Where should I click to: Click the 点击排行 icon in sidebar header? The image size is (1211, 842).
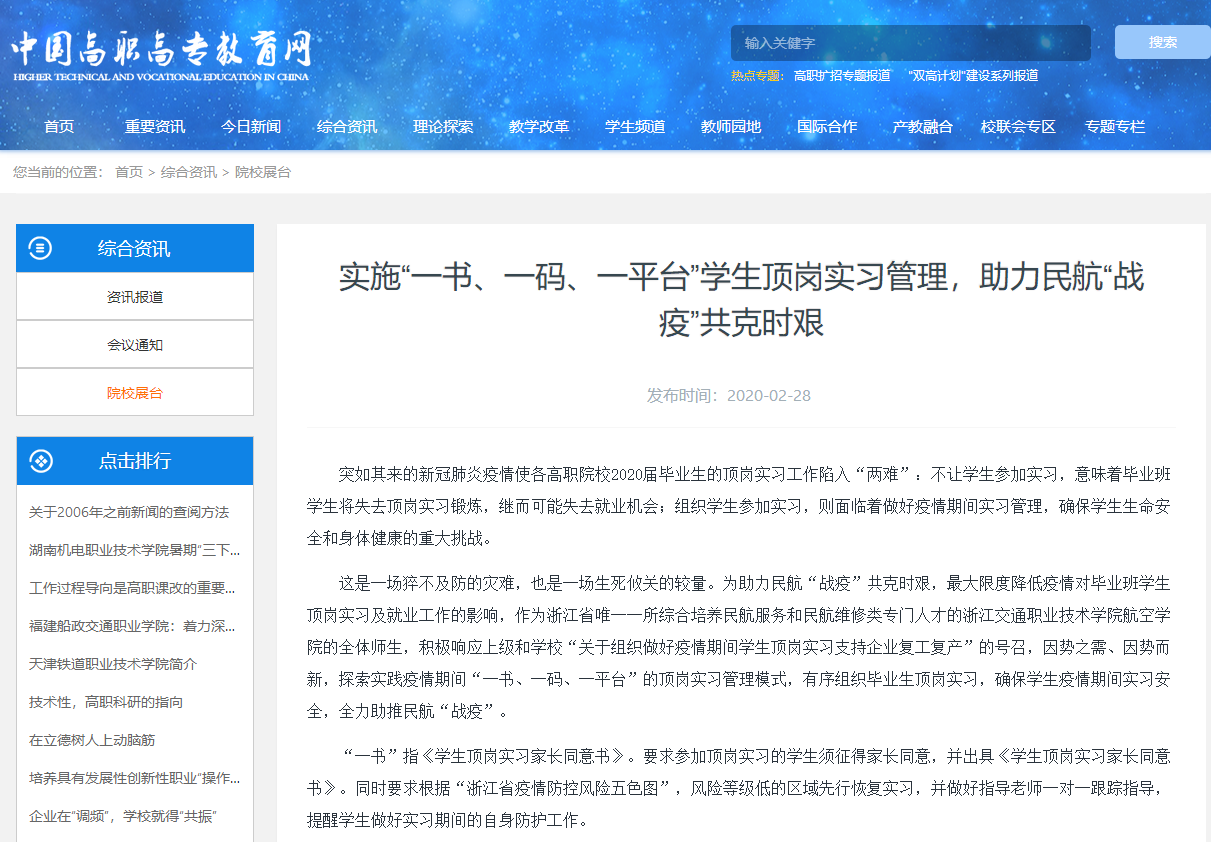(x=40, y=461)
